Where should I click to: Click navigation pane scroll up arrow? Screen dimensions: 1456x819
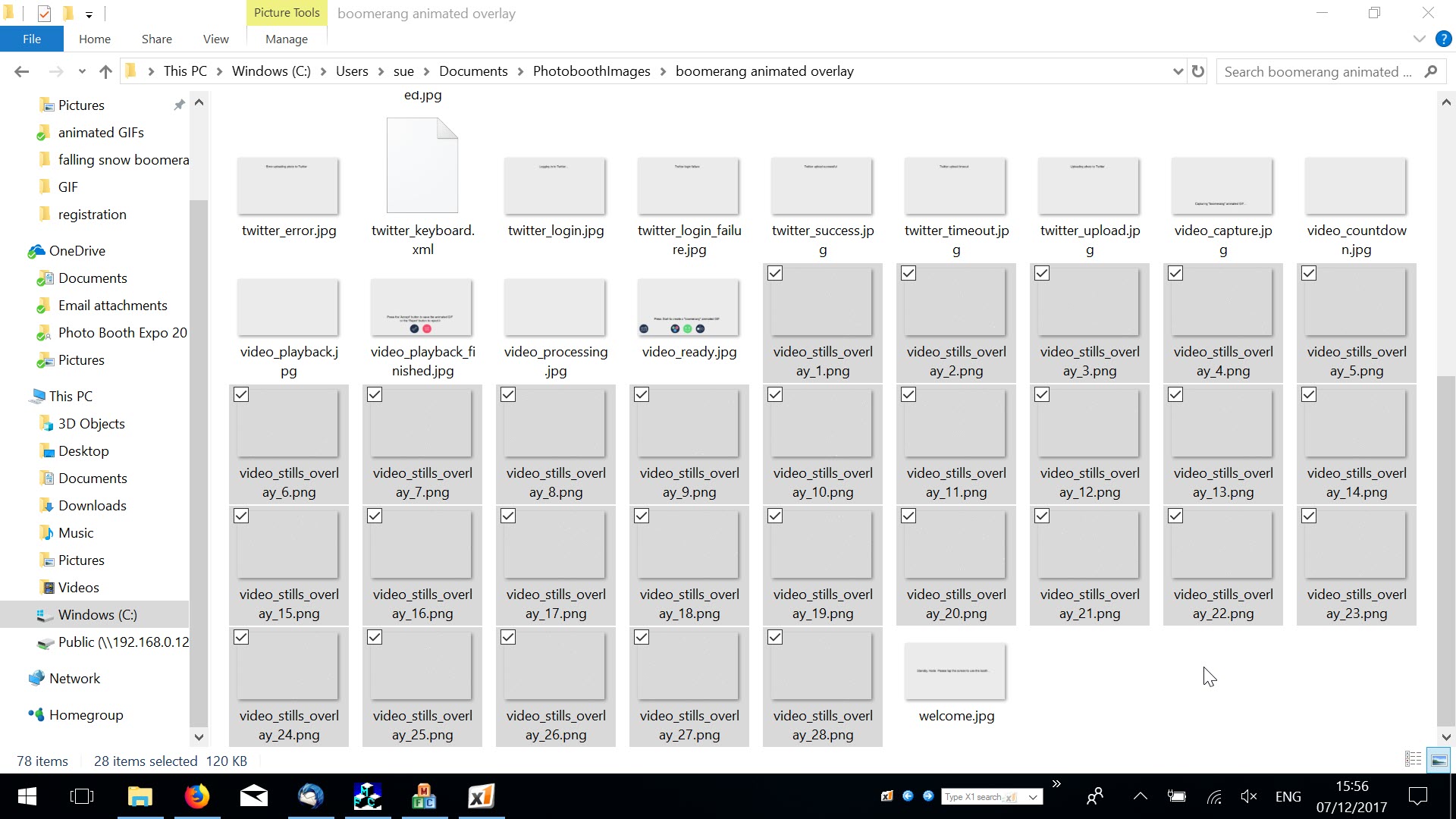click(x=199, y=102)
